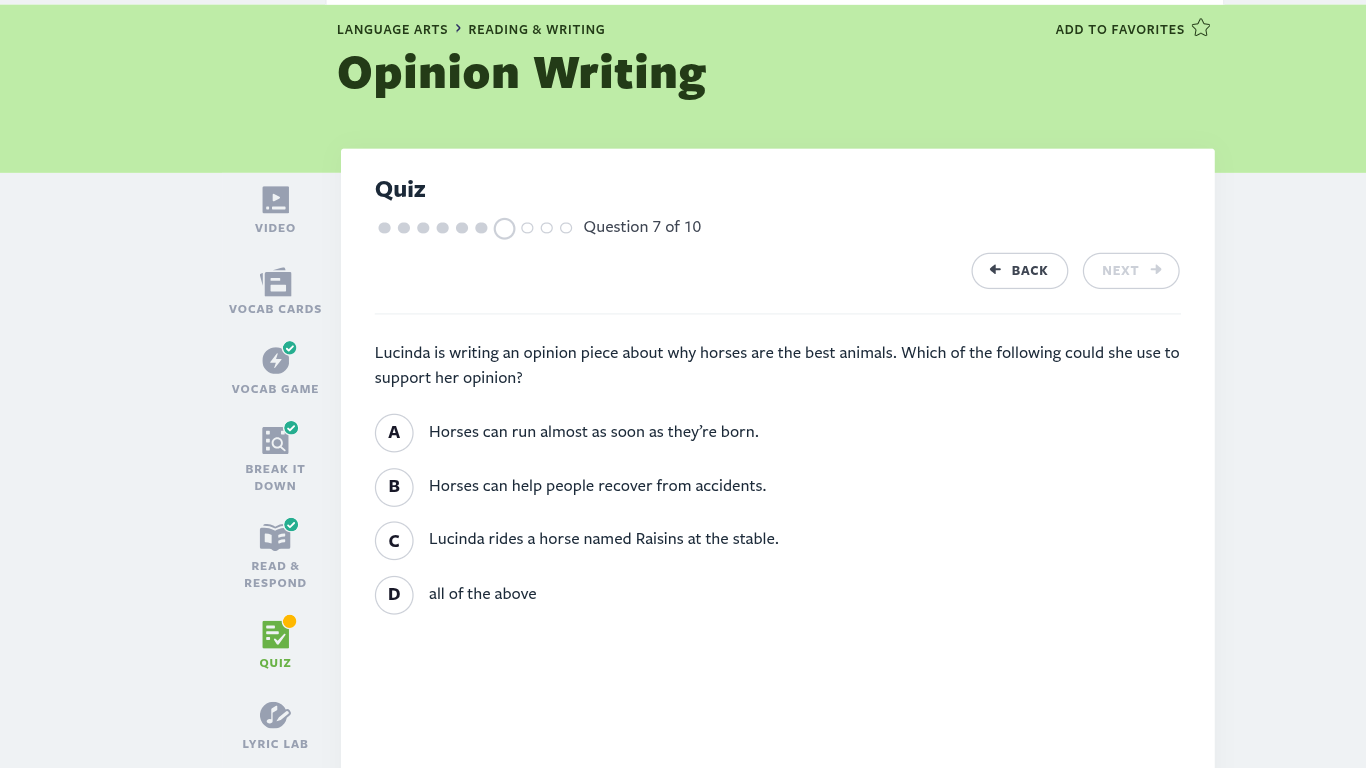Click the Add to Favorites star

(x=1201, y=29)
